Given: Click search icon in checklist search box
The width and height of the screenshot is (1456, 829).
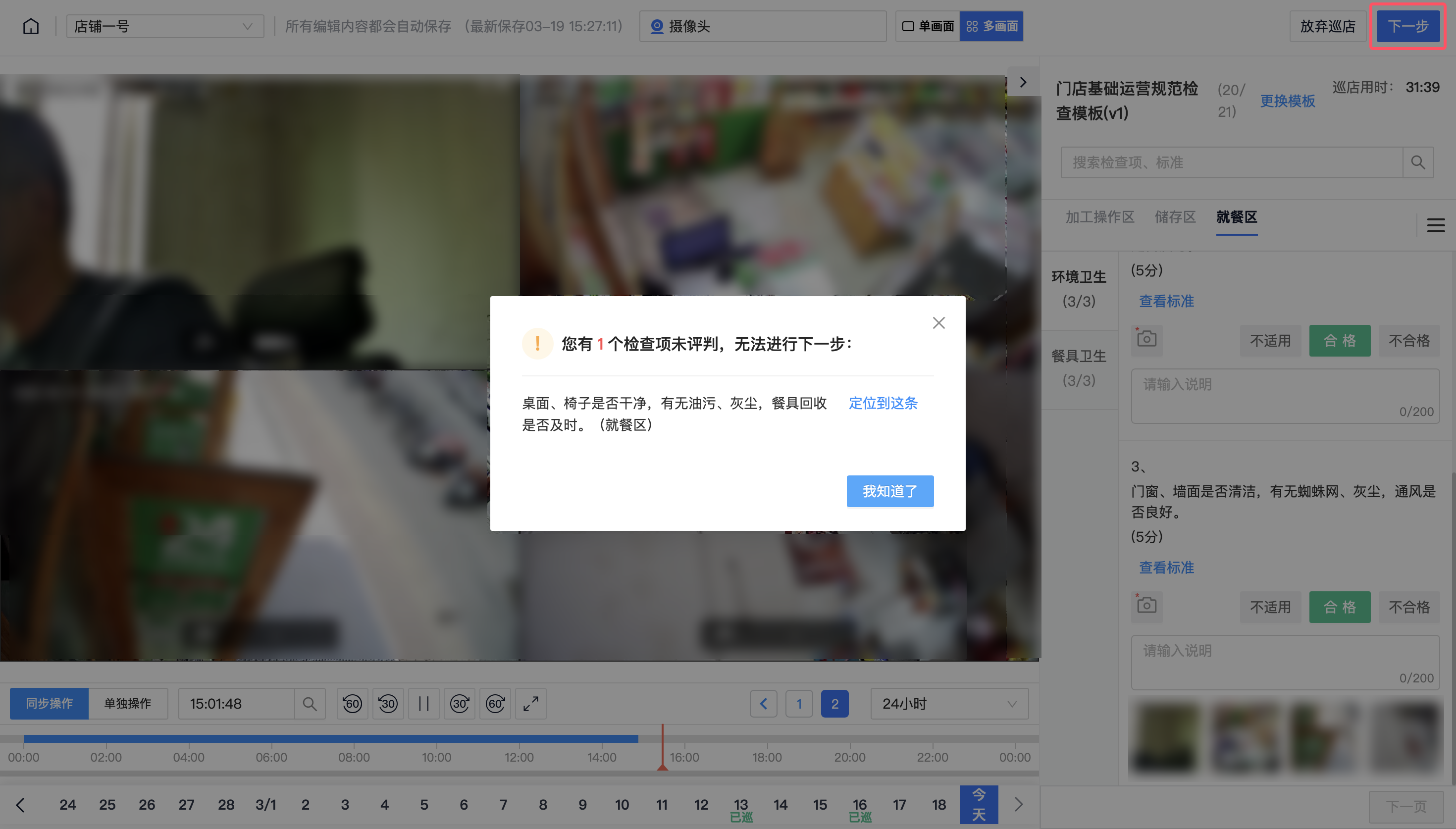Looking at the screenshot, I should point(1418,163).
